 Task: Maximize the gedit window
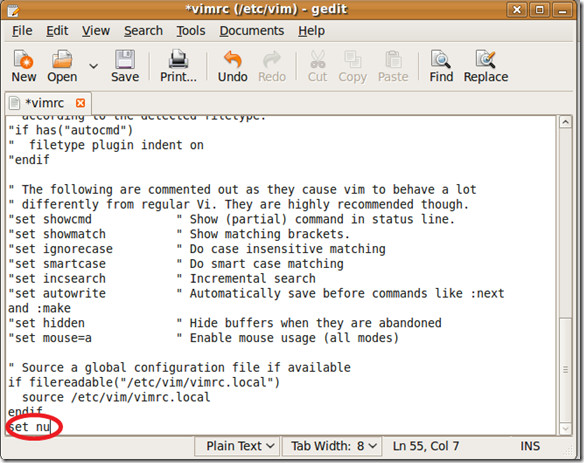point(539,10)
